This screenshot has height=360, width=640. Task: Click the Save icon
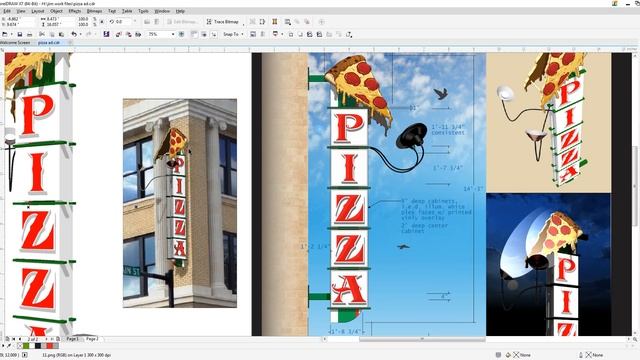point(20,34)
